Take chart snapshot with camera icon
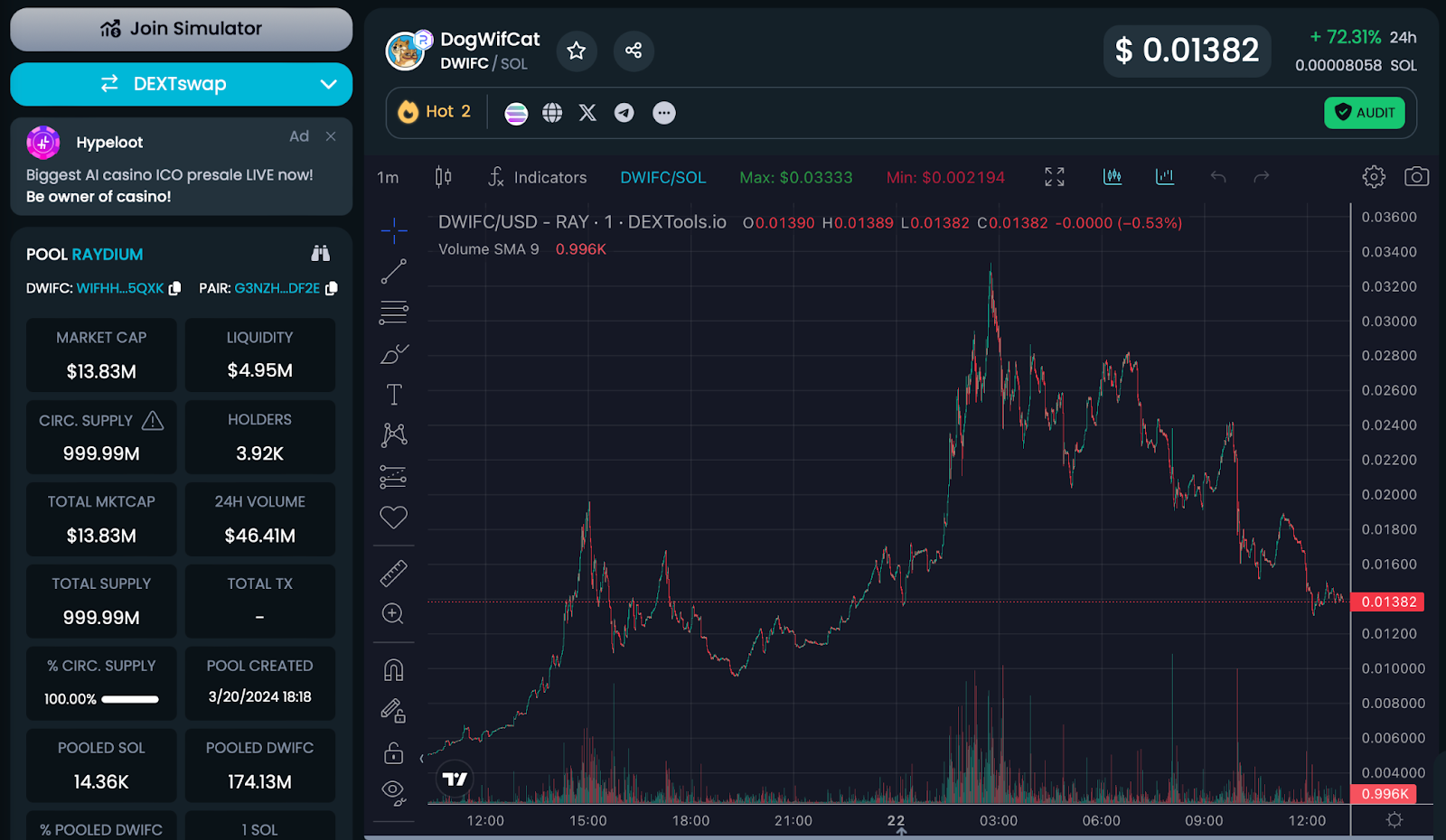The width and height of the screenshot is (1446, 840). pos(1416,177)
